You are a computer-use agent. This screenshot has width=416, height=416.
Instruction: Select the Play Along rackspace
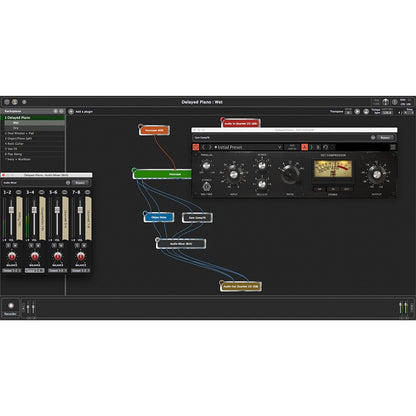point(33,154)
